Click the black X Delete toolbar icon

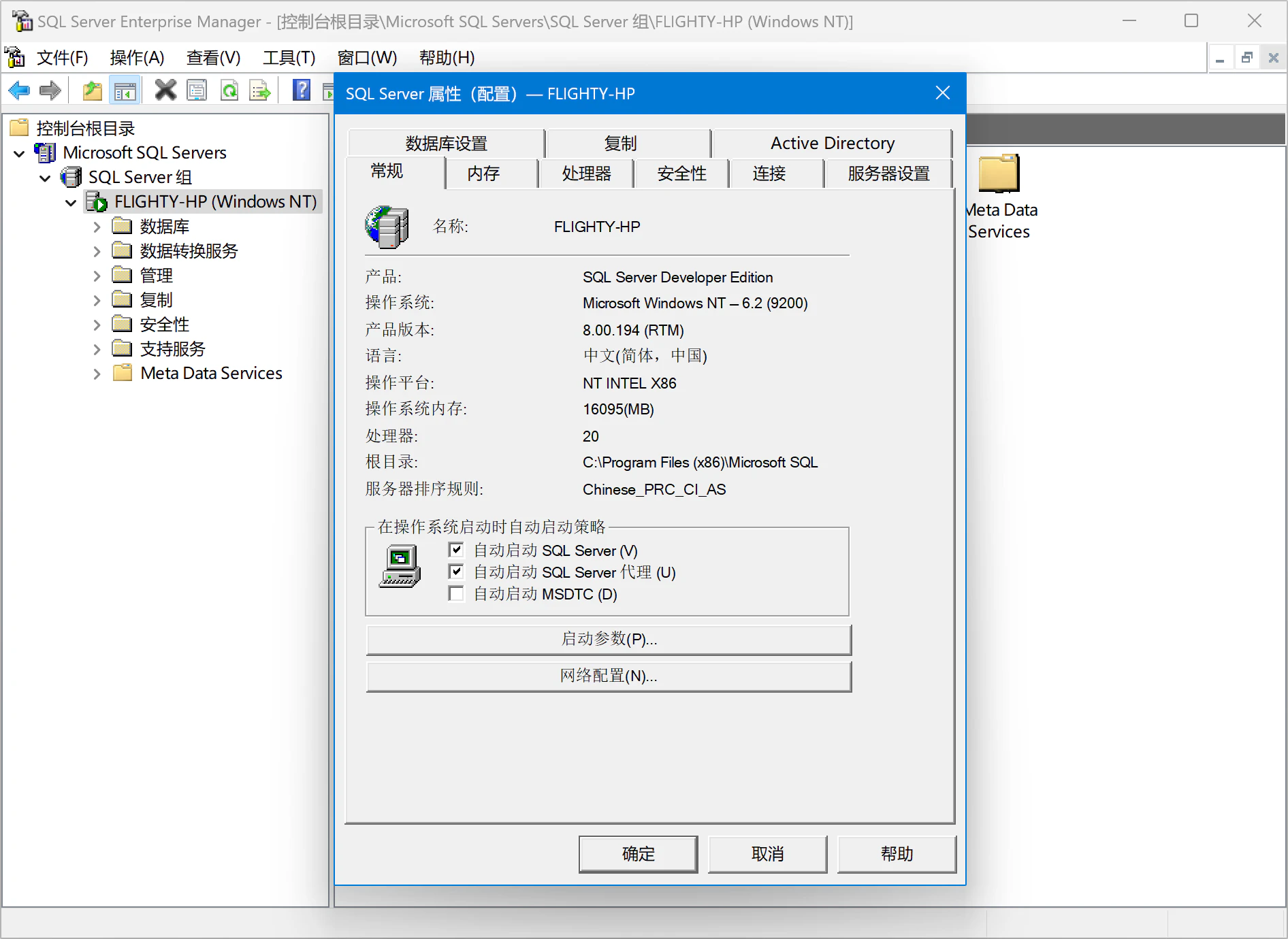click(x=165, y=90)
